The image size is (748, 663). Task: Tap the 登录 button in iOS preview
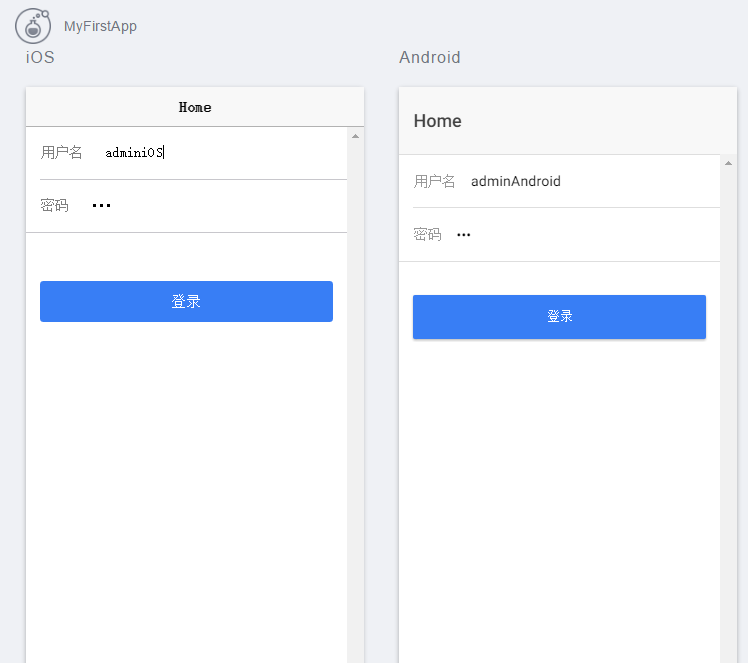pyautogui.click(x=187, y=301)
